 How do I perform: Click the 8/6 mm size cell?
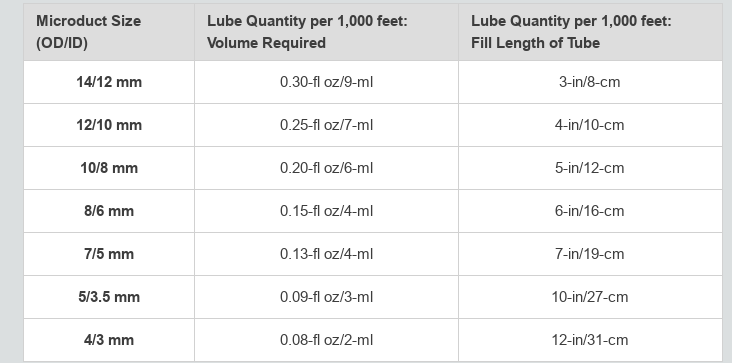tap(109, 211)
